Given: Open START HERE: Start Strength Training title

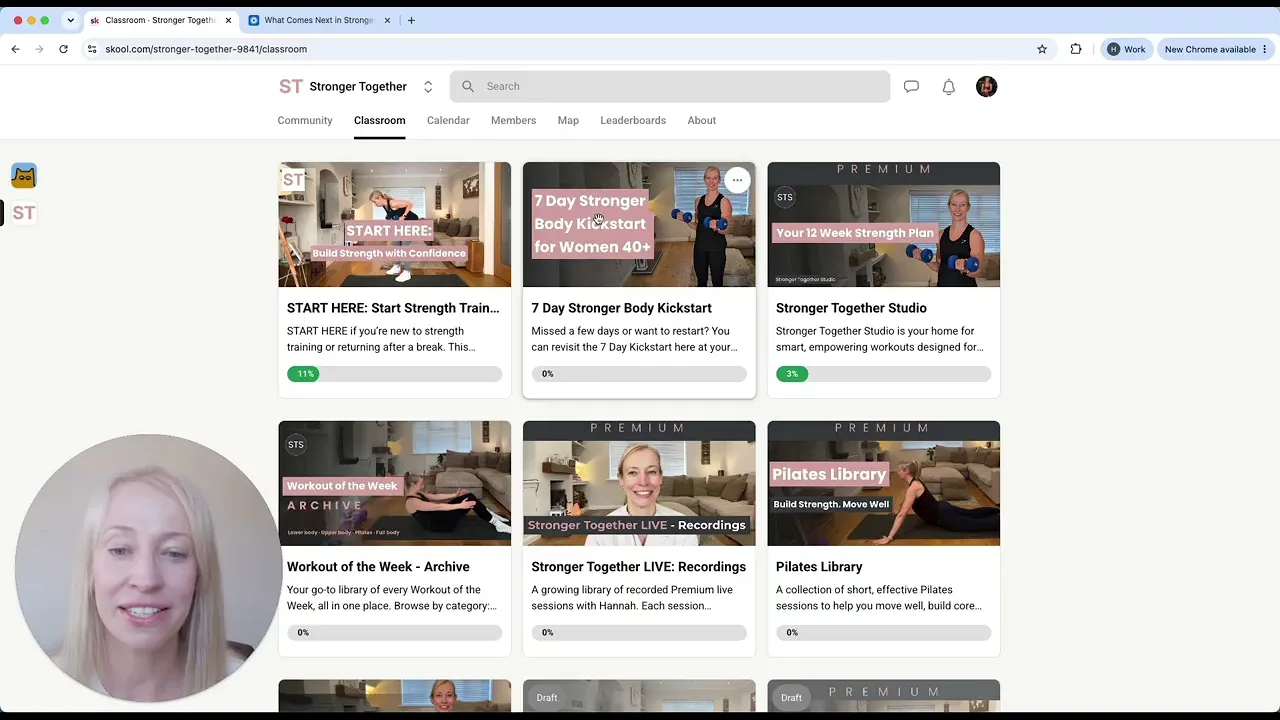Looking at the screenshot, I should pos(393,308).
